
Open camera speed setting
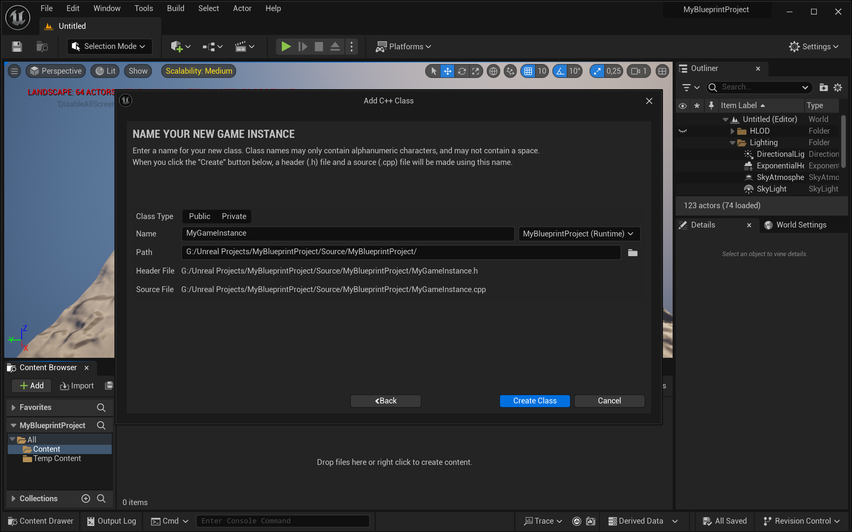[x=638, y=71]
